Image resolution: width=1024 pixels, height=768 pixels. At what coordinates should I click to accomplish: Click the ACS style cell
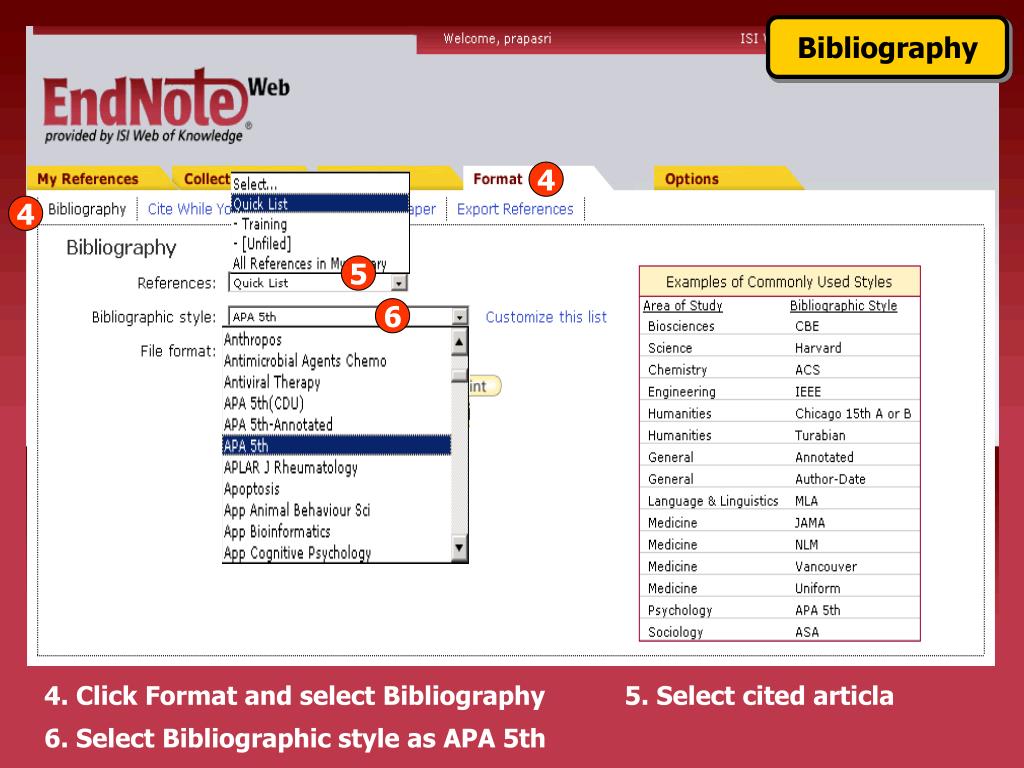click(x=807, y=370)
